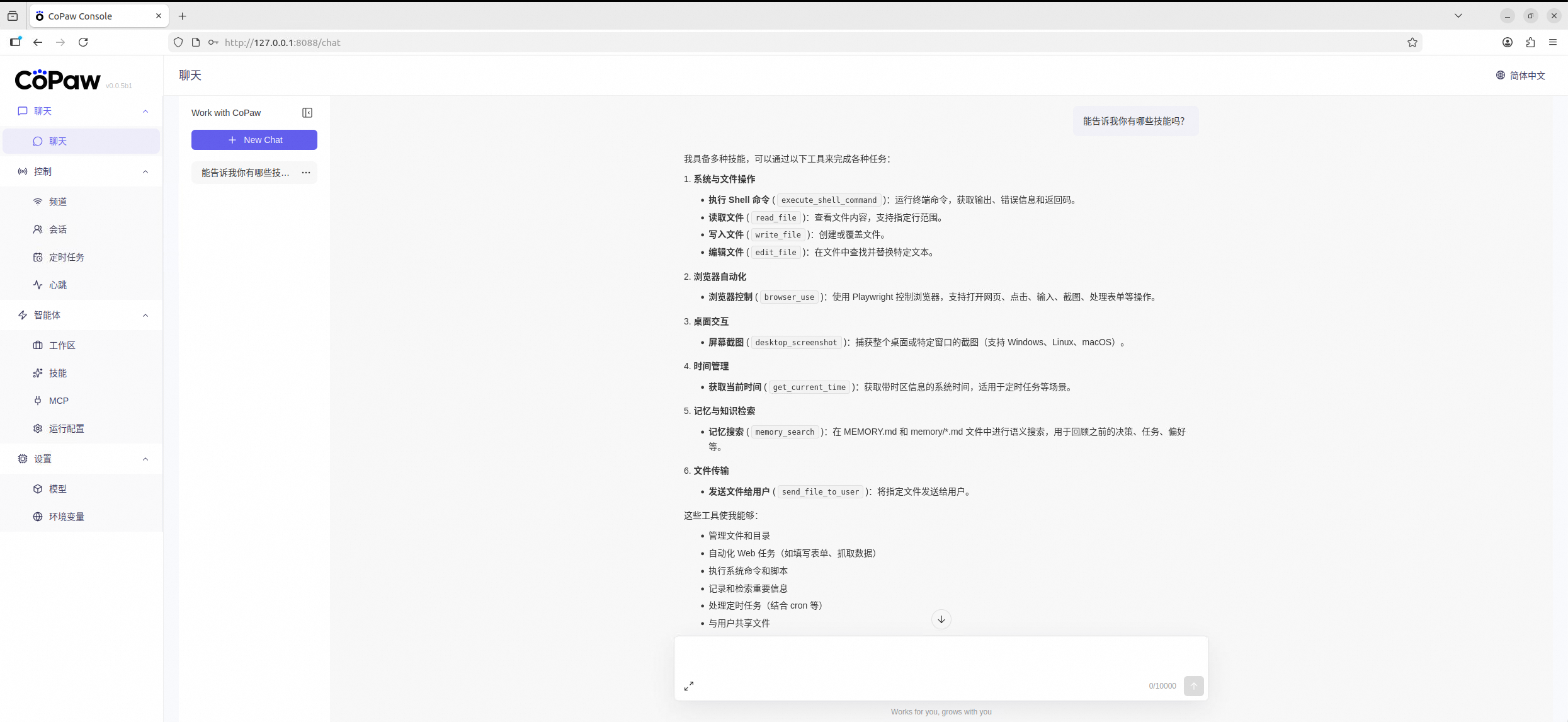Open the 聊天 chat page

click(x=81, y=141)
